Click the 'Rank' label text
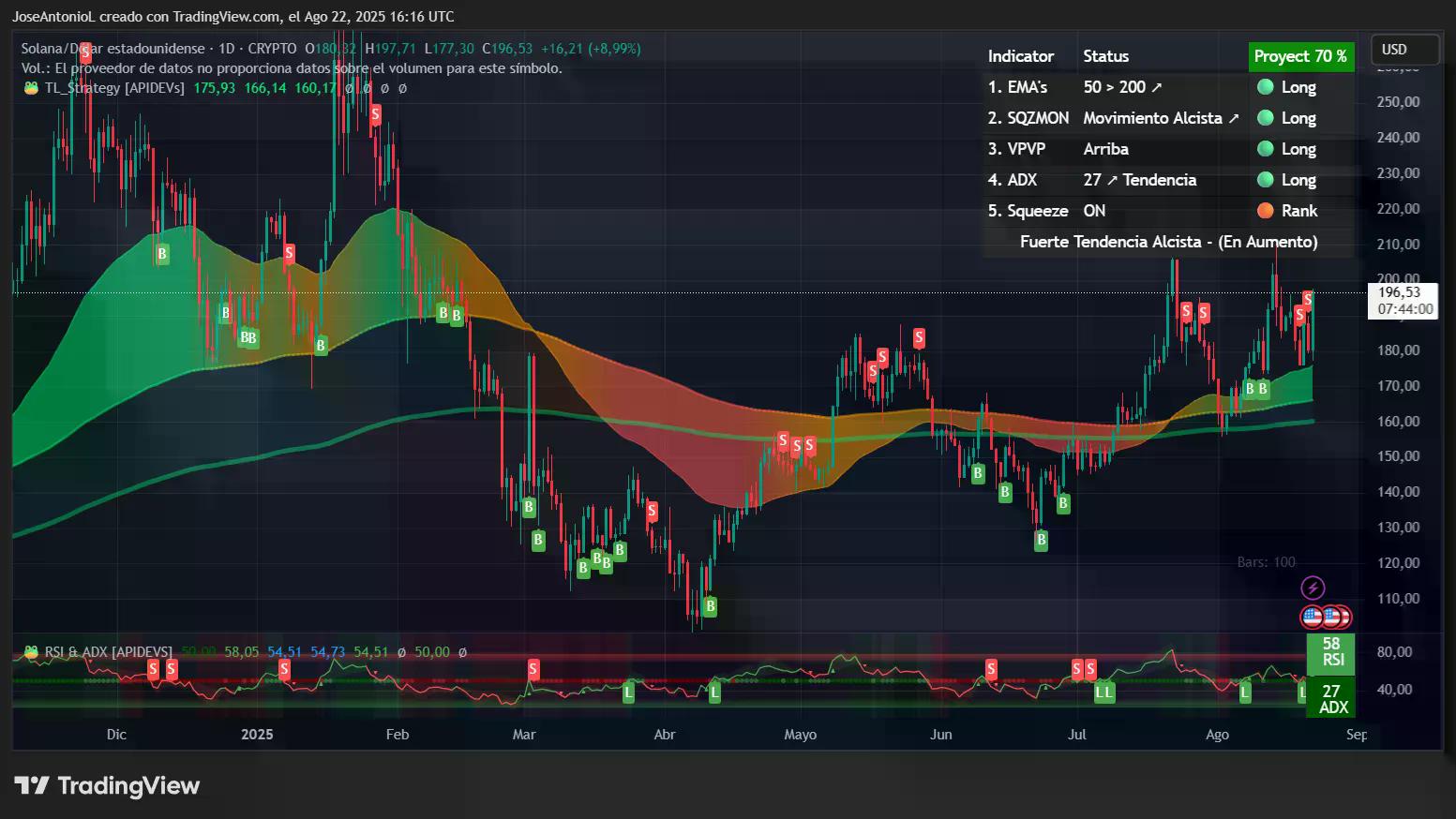 coord(1299,211)
